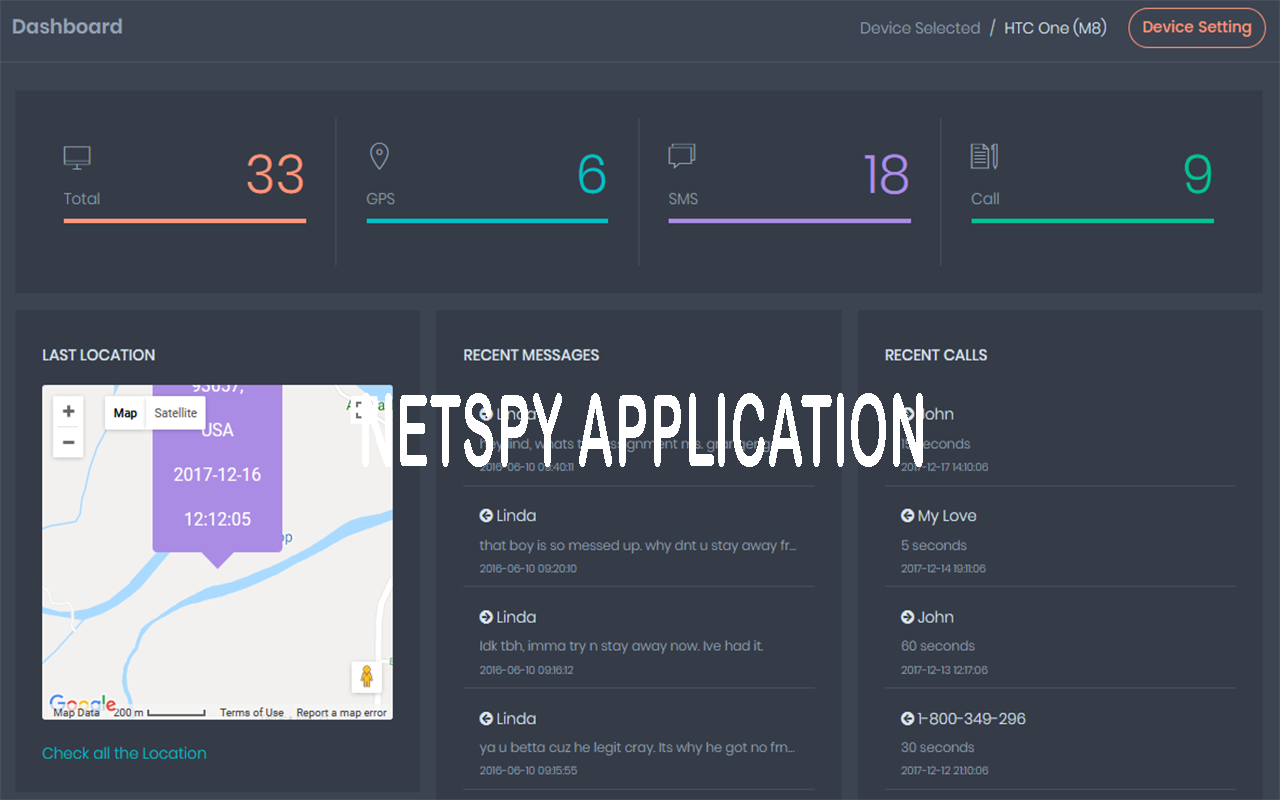
Task: Click incoming arrow icon beside 'that boy' message
Action: [486, 516]
